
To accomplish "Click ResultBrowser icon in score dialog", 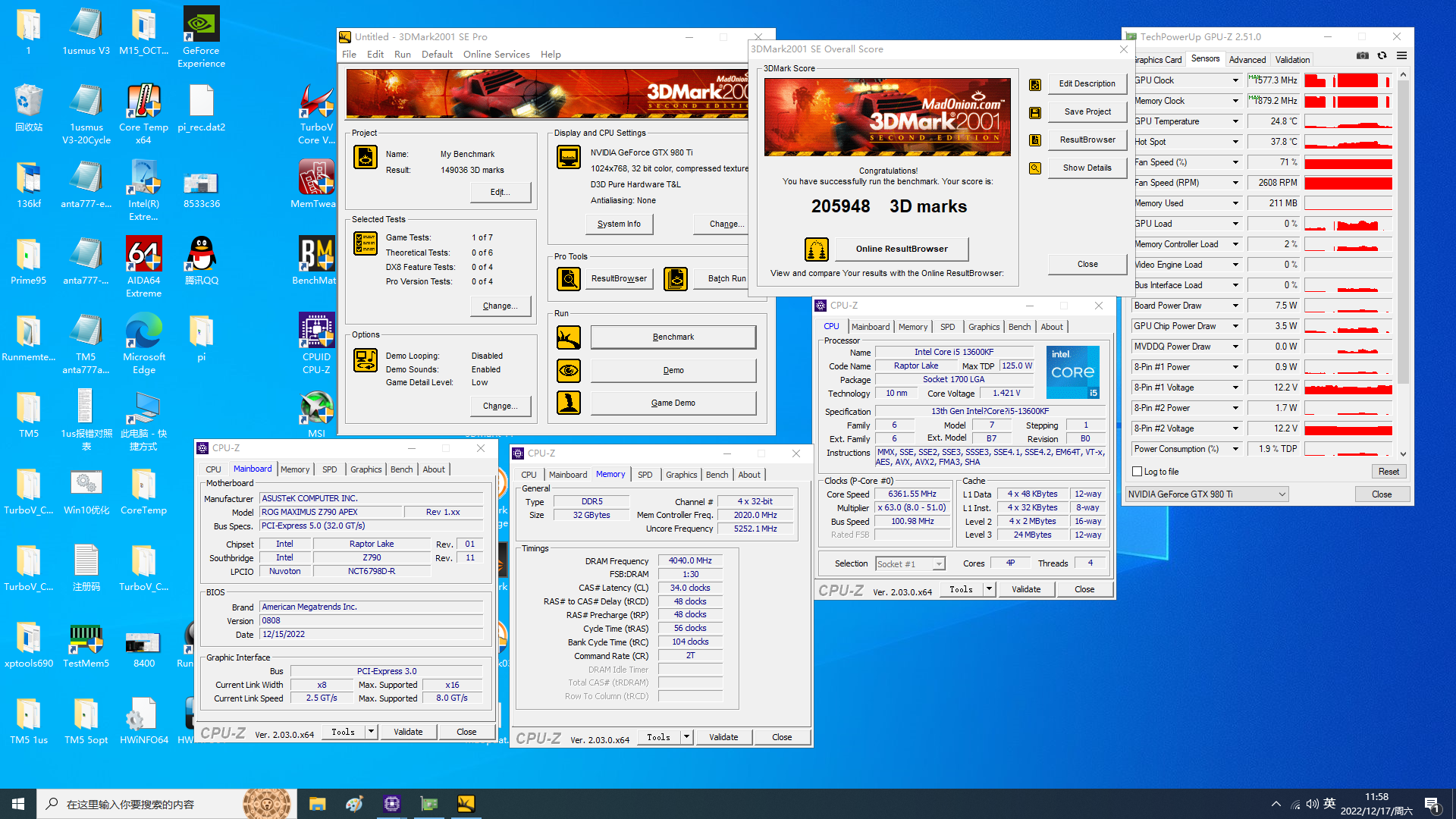I will tap(1035, 140).
